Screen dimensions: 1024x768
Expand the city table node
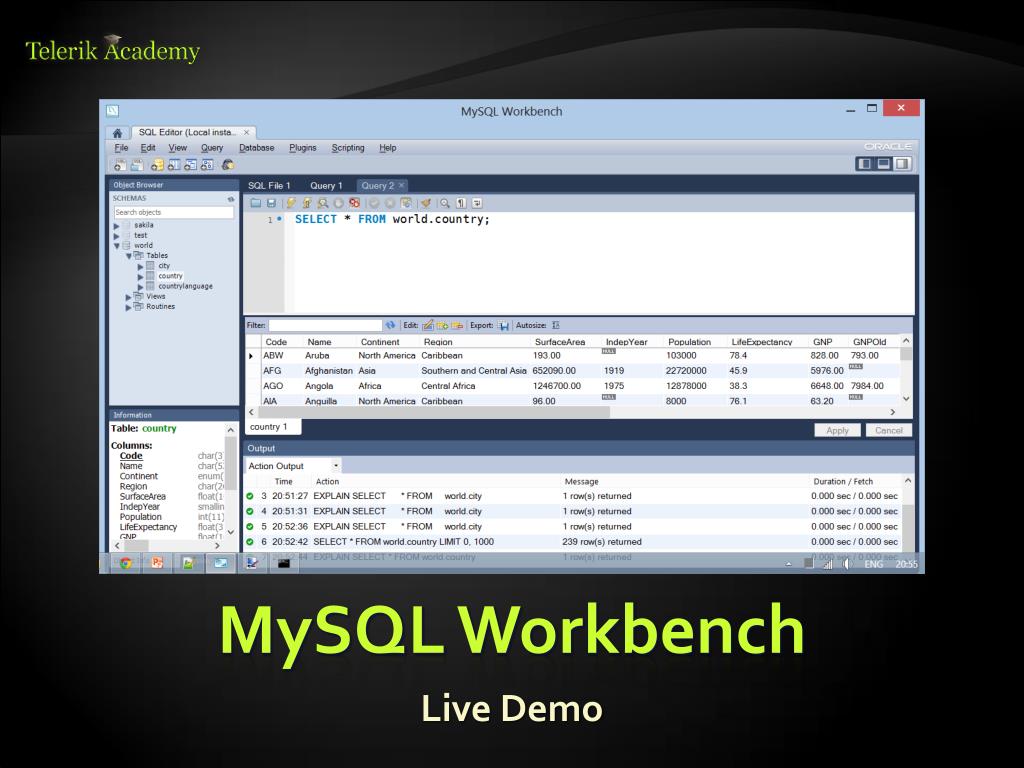[140, 266]
